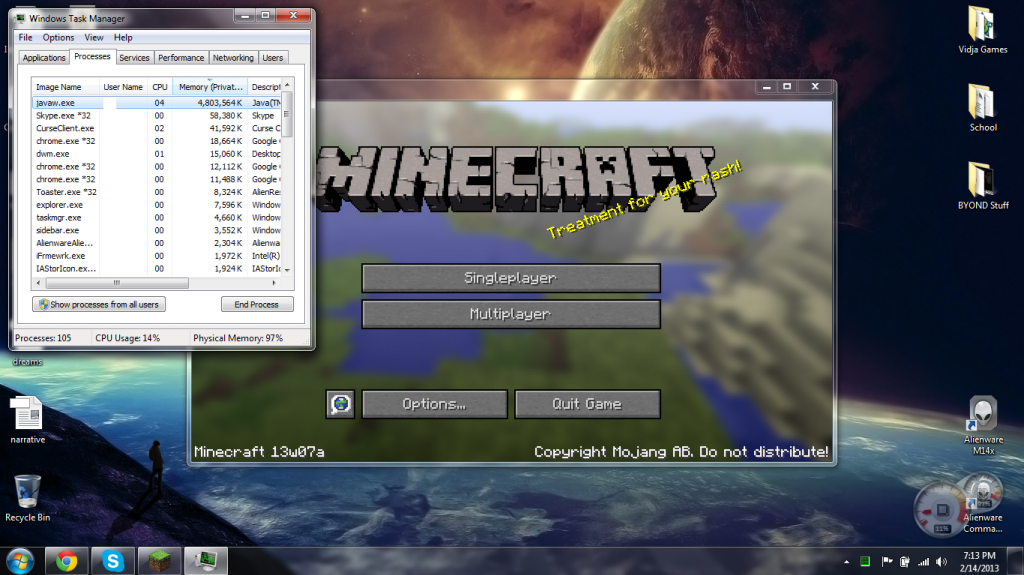Select the Skype.exe *32 process row
Screen dimensions: 1024x575
pyautogui.click(x=157, y=116)
